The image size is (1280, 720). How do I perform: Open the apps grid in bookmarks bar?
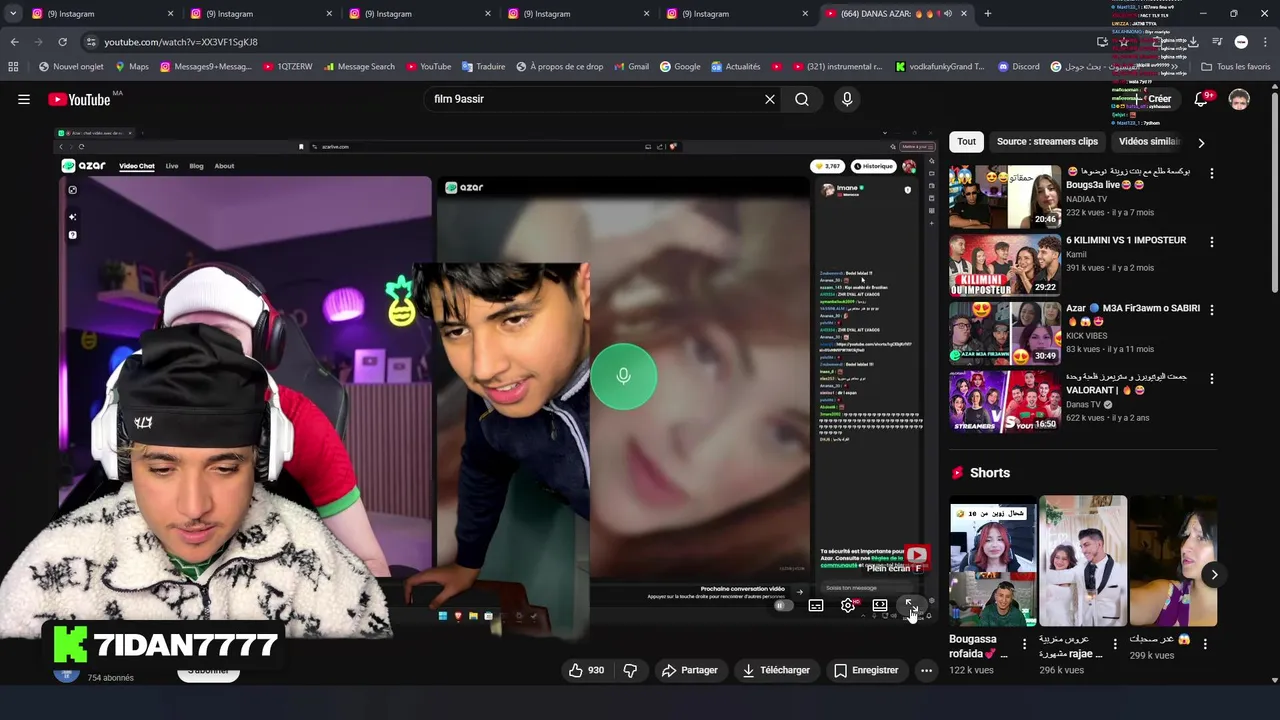pyautogui.click(x=13, y=67)
